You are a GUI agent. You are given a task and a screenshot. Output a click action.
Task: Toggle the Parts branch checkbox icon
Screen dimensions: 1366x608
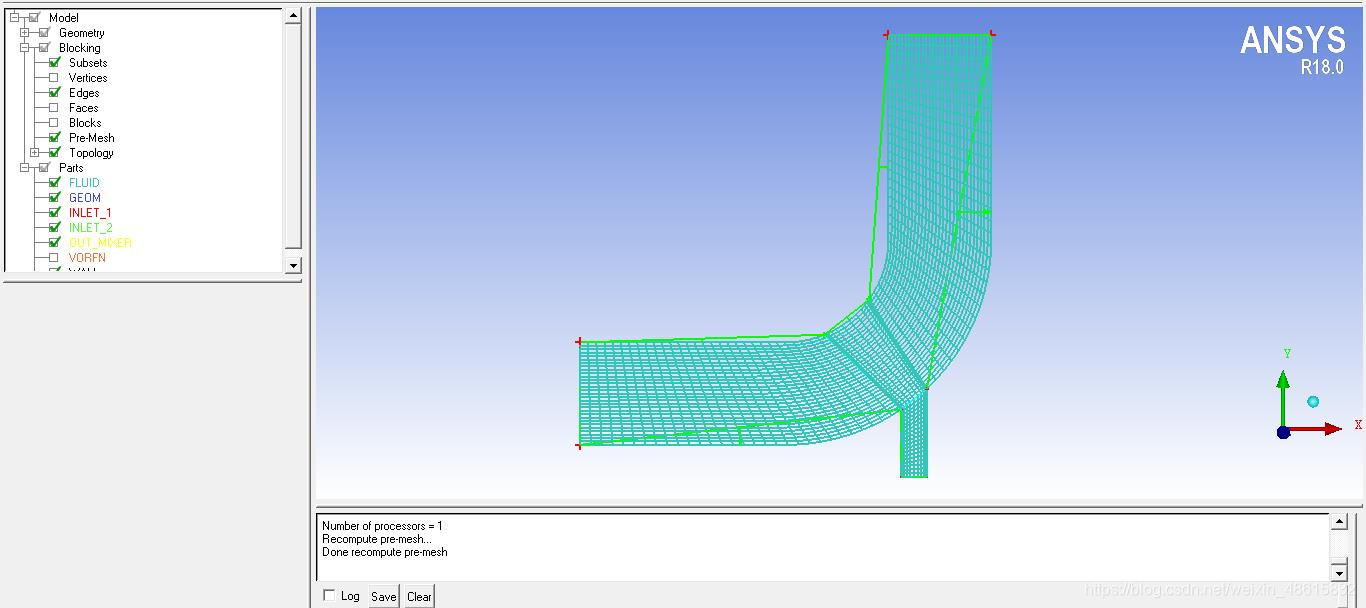tap(44, 168)
